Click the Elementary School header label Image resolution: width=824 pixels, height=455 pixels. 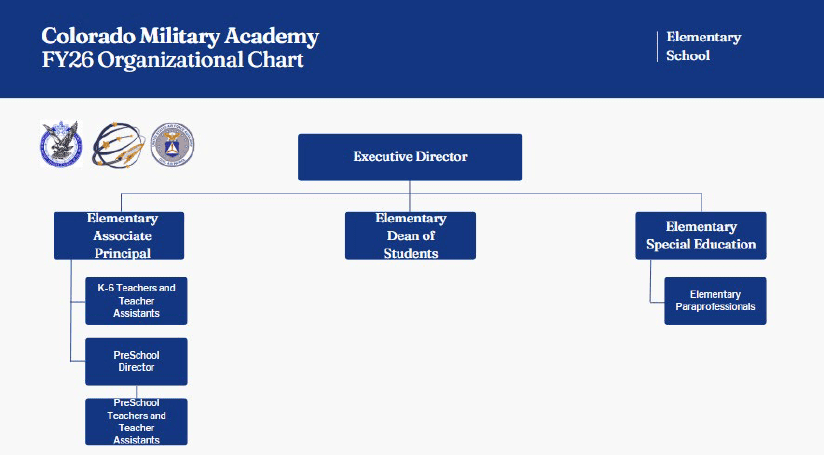[x=703, y=46]
